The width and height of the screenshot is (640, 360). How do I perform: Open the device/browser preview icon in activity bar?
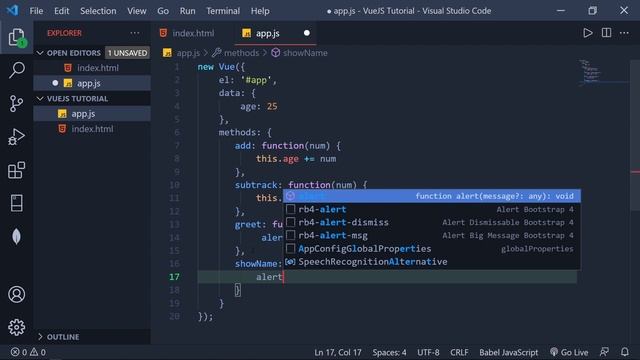(17, 203)
